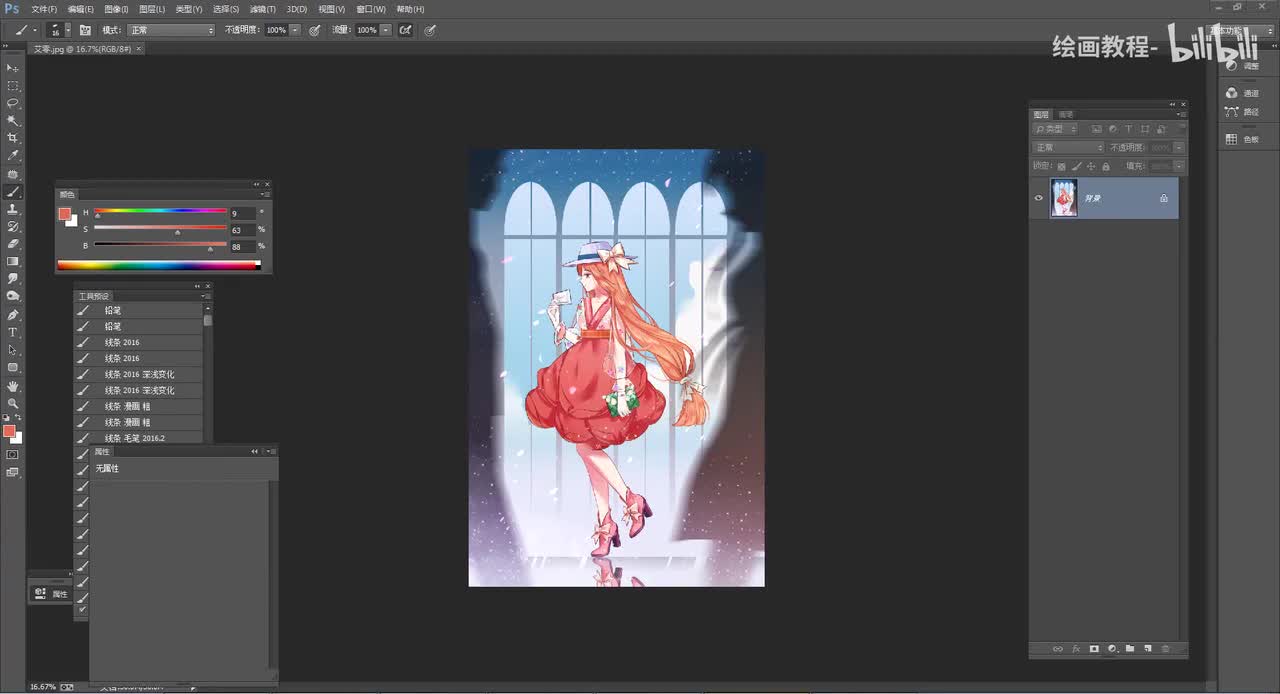Select the Healing Brush tool

(13, 174)
